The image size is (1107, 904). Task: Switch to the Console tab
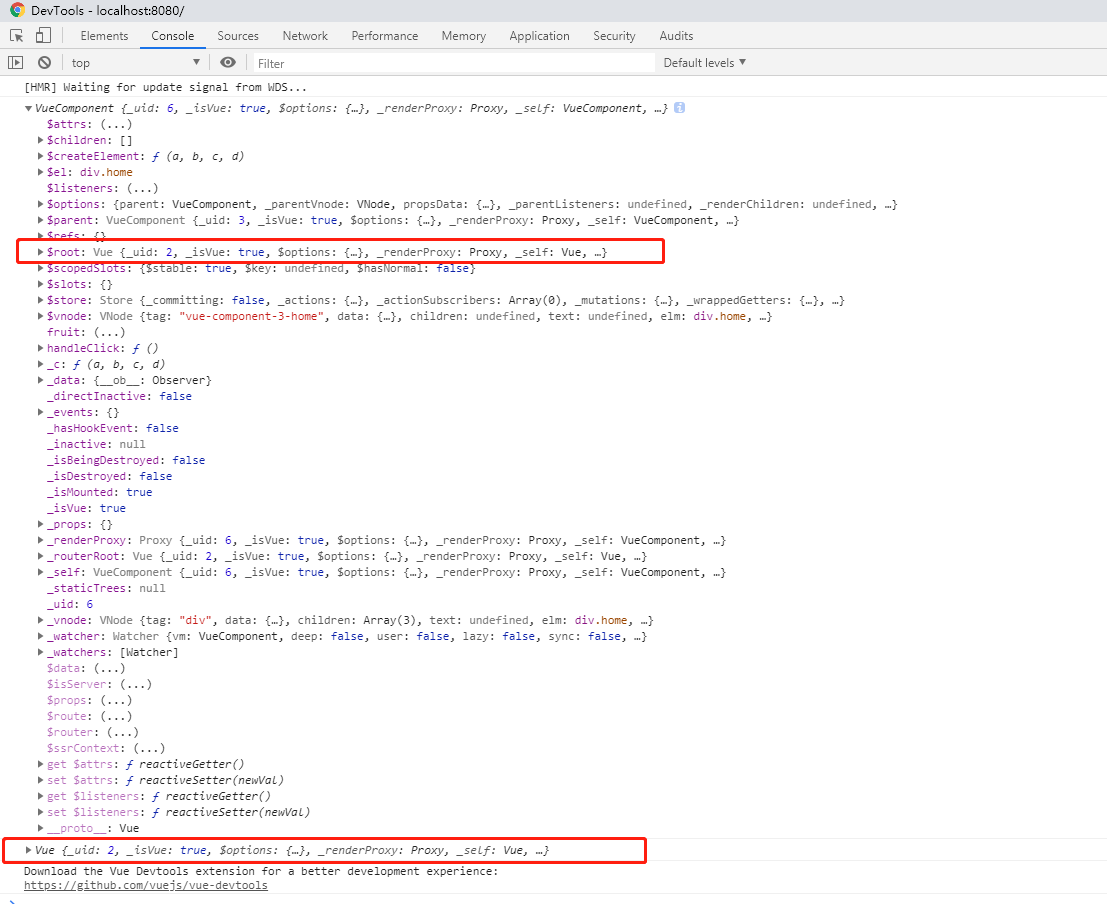[x=172, y=36]
